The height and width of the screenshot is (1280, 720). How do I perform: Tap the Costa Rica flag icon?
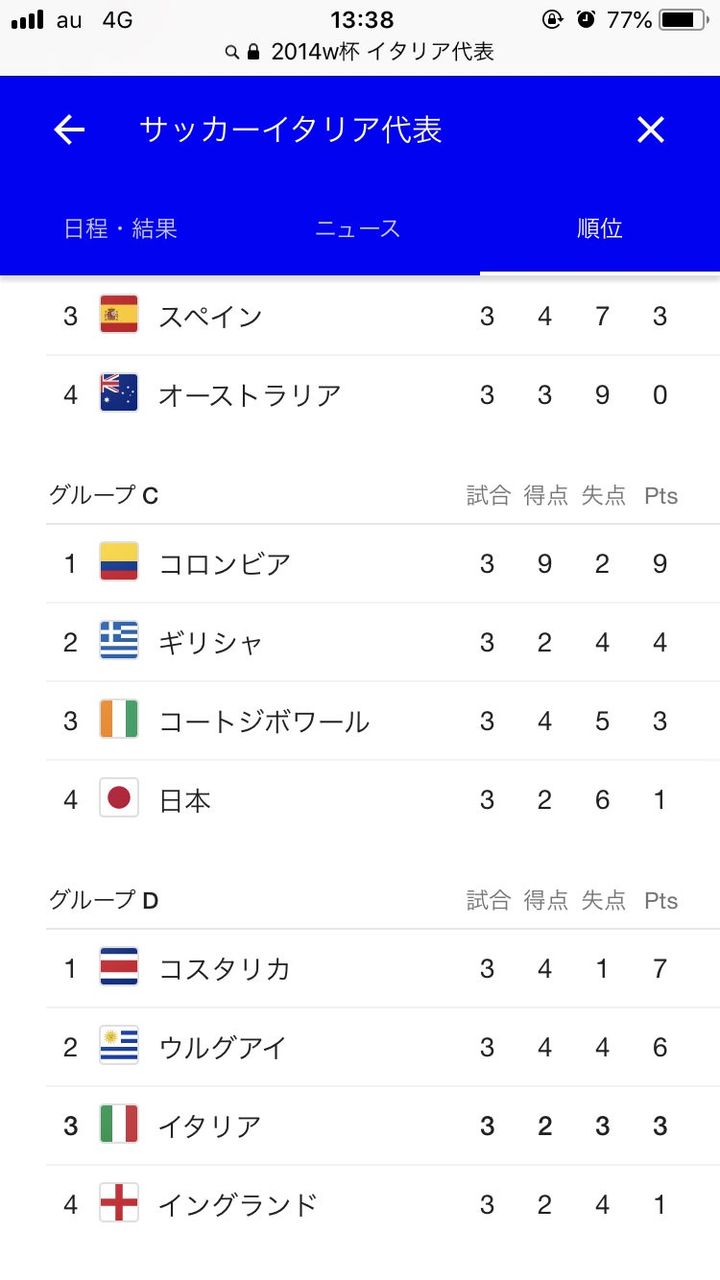tap(119, 968)
